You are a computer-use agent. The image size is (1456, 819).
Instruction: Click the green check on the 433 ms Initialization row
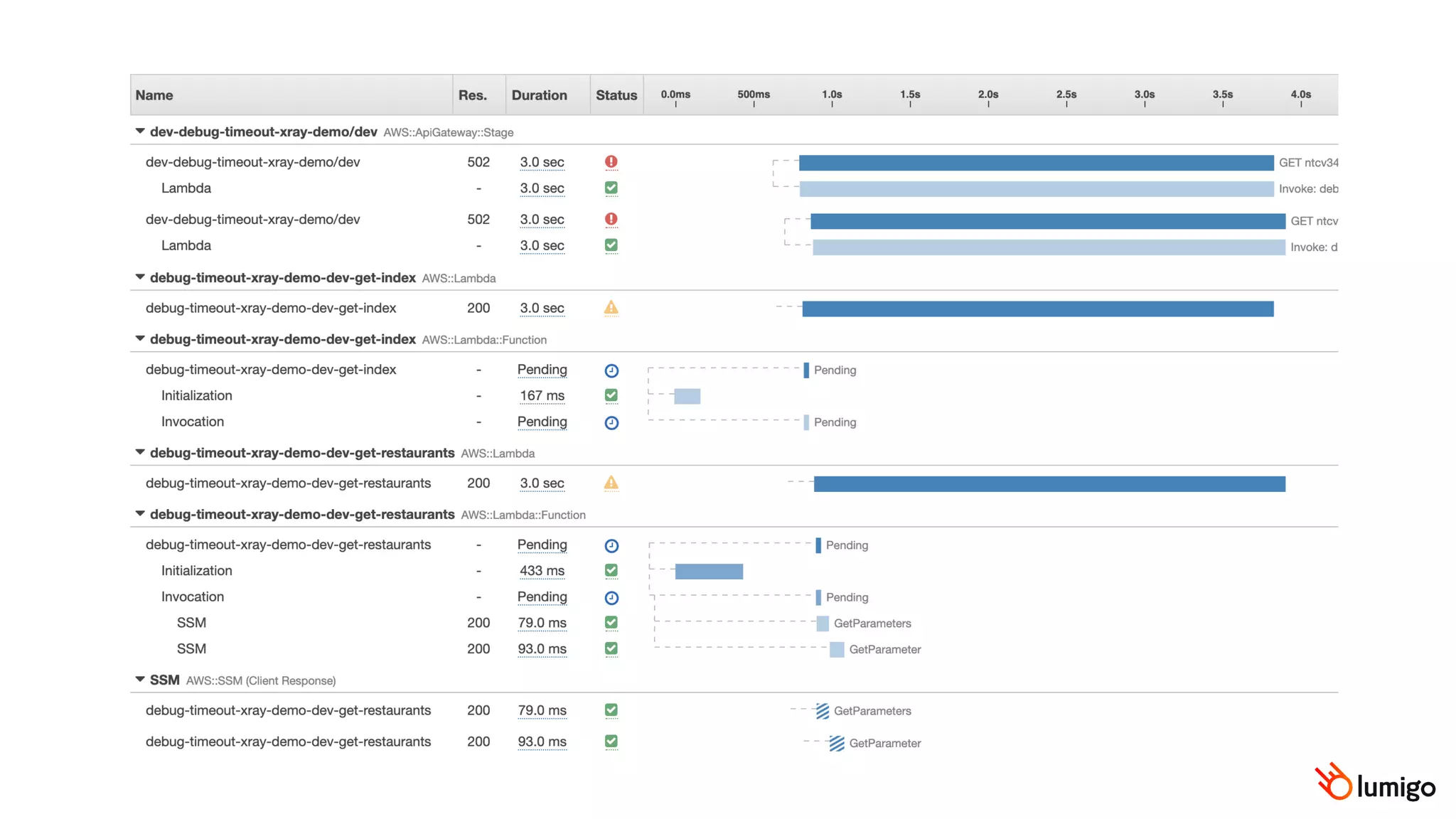point(611,570)
